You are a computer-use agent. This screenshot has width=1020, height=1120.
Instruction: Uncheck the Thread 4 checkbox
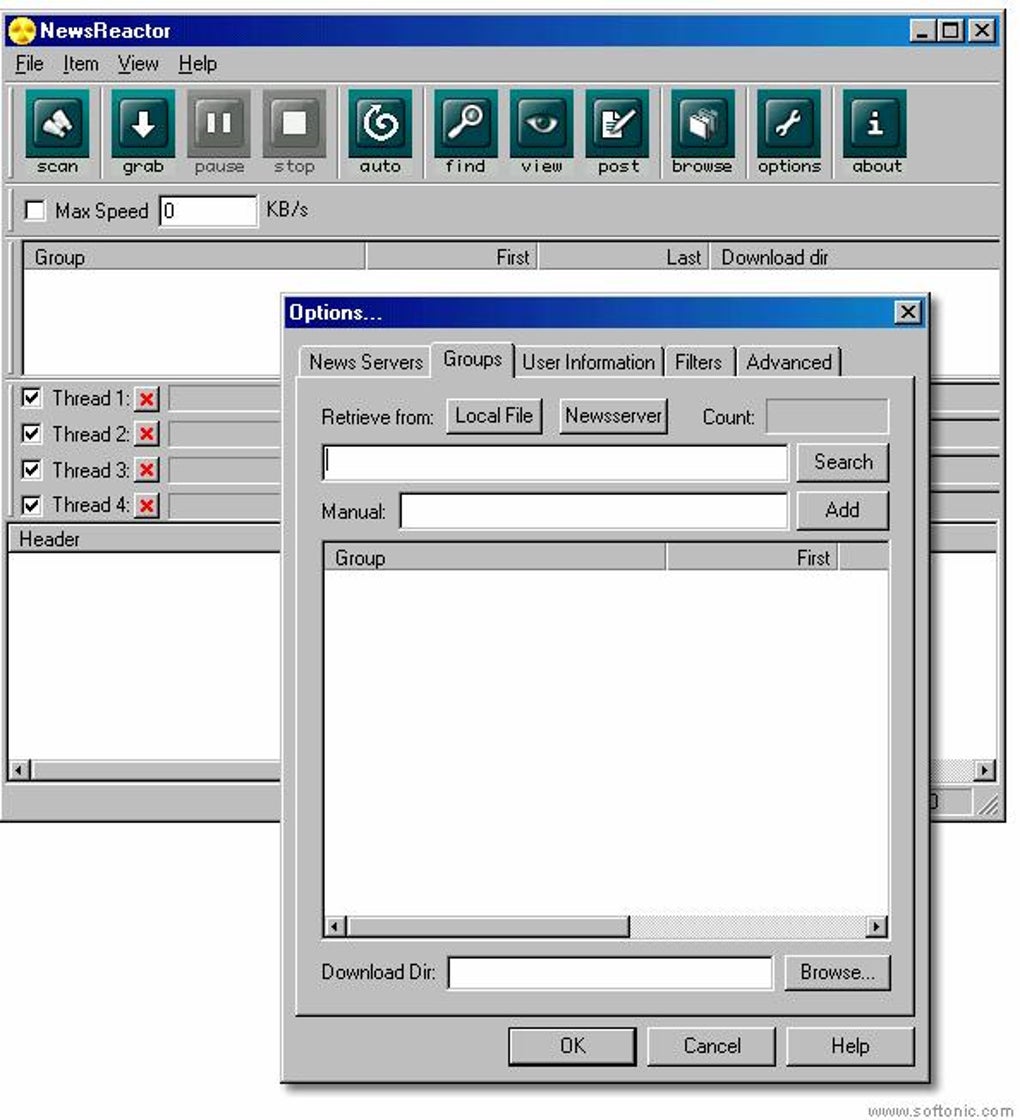point(31,505)
